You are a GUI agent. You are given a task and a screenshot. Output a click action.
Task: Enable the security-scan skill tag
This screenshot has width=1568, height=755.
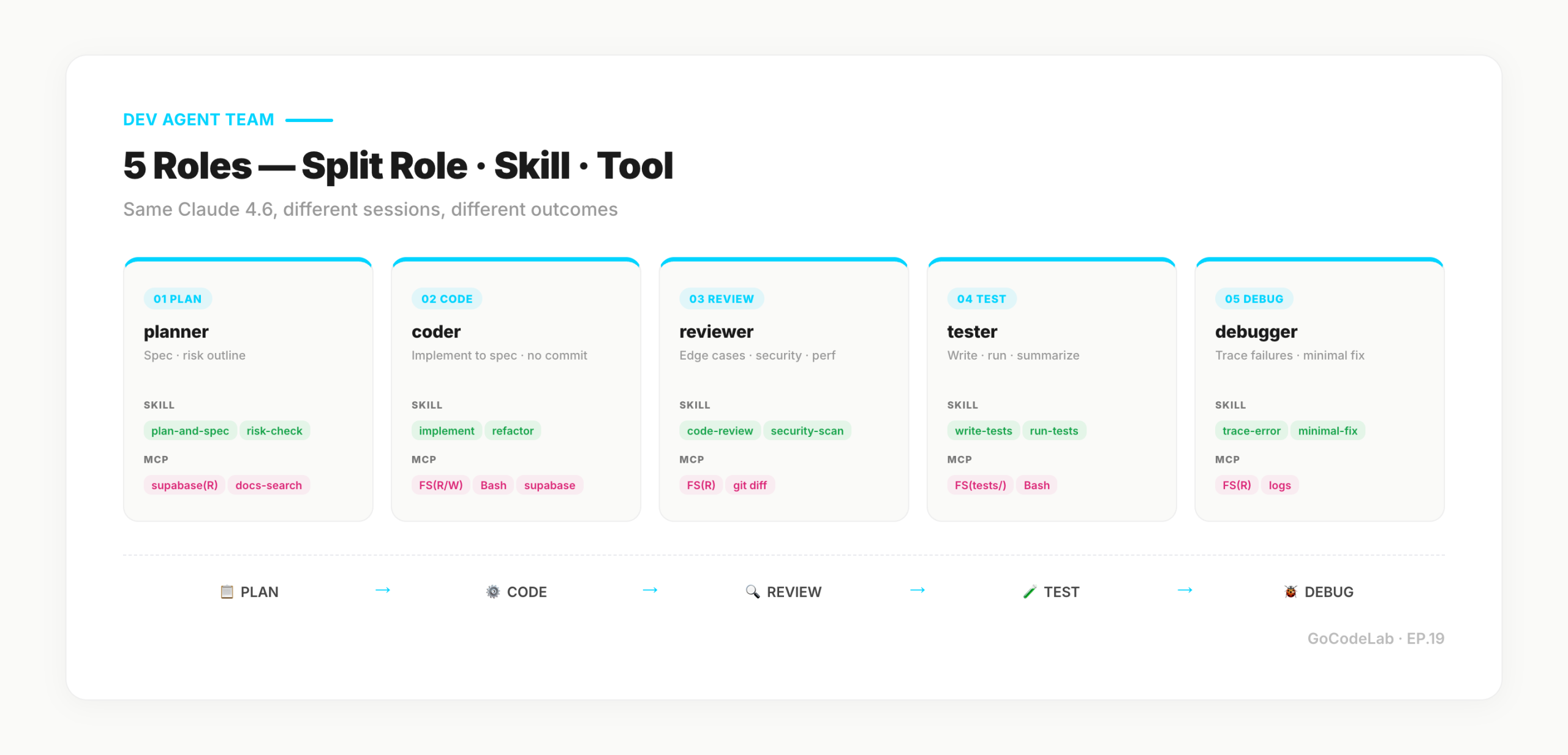pyautogui.click(x=807, y=430)
